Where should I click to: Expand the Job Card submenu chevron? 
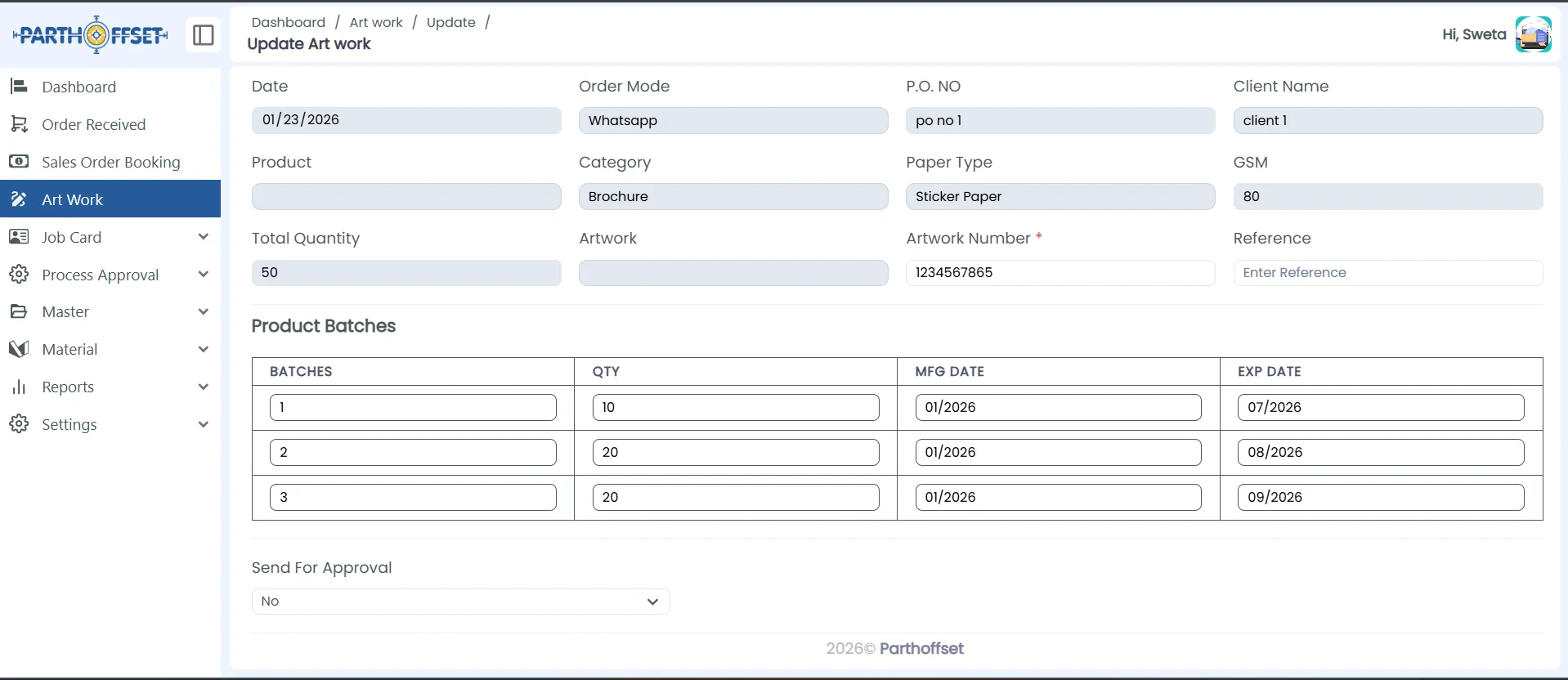204,237
